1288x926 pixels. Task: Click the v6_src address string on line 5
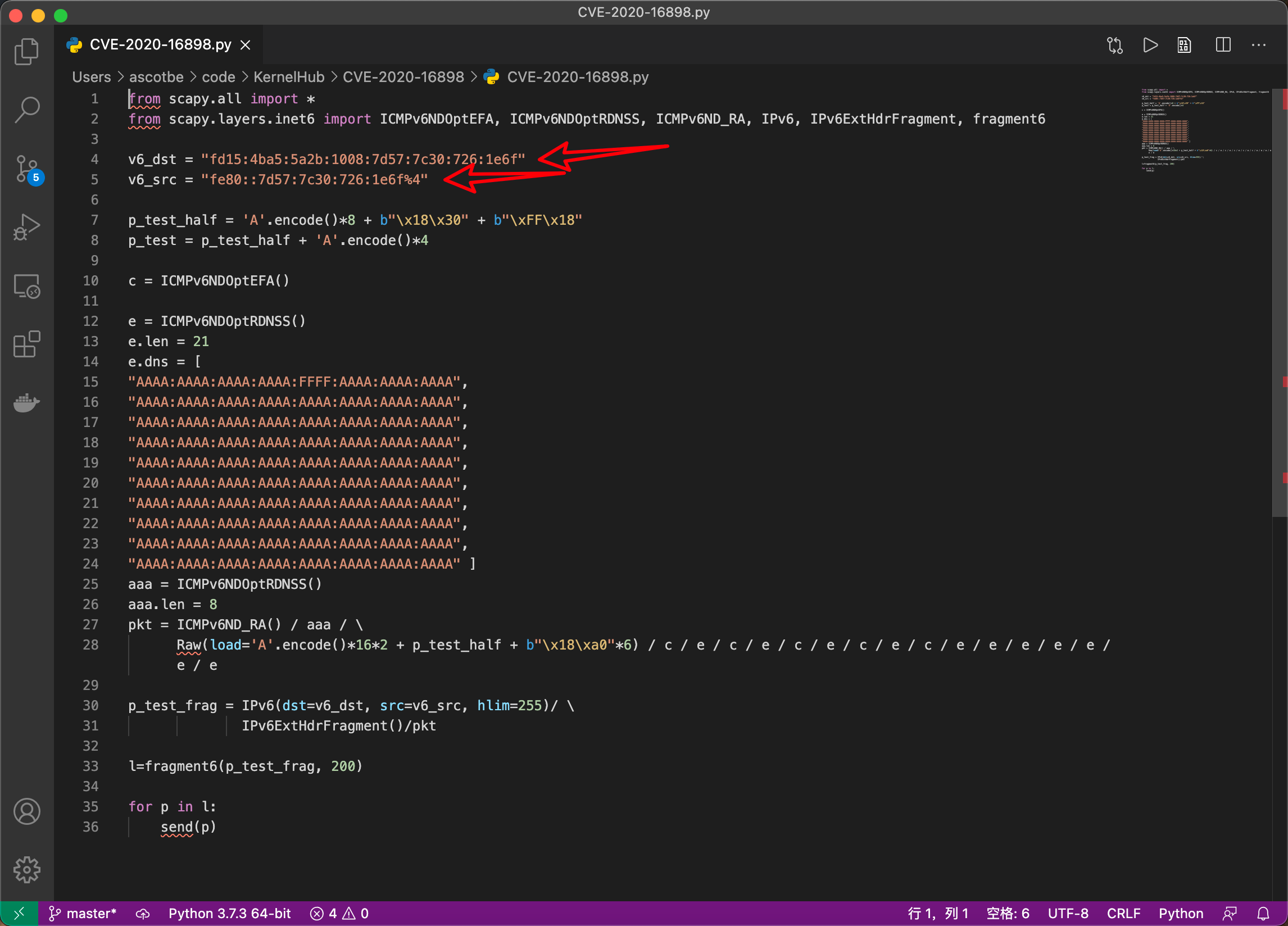coord(315,180)
